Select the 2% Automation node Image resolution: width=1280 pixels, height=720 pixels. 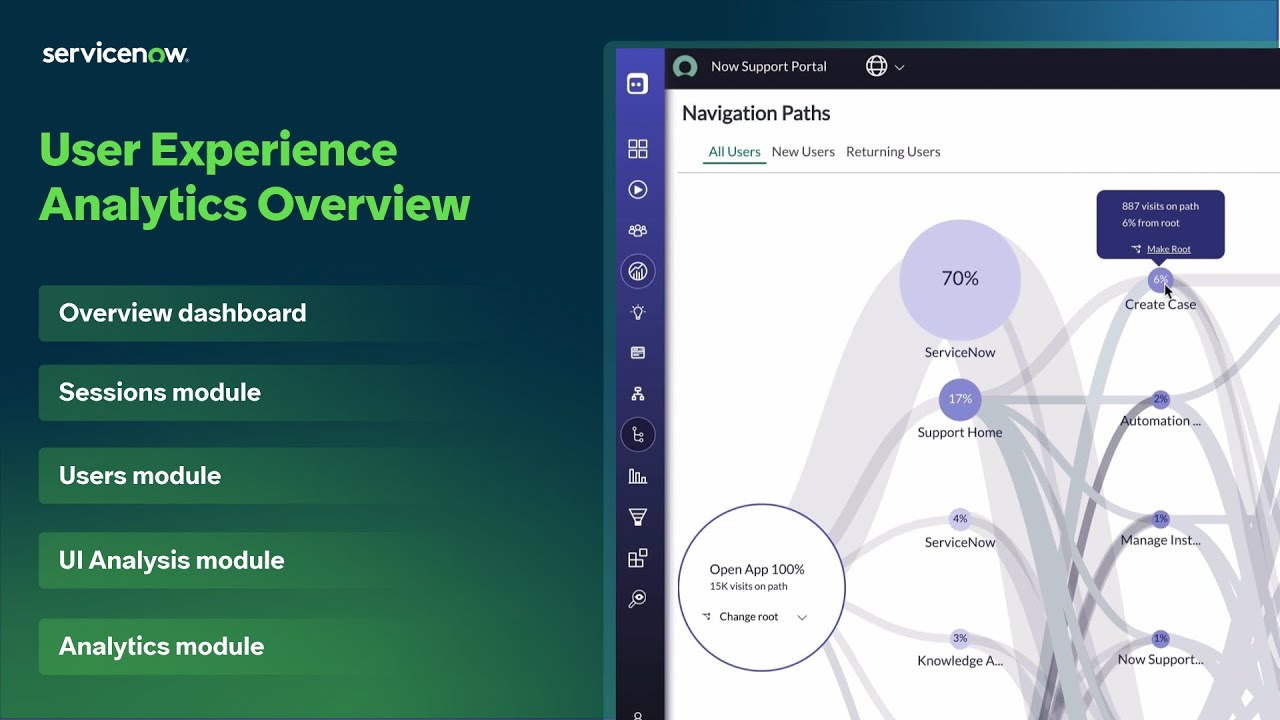[x=1160, y=399]
